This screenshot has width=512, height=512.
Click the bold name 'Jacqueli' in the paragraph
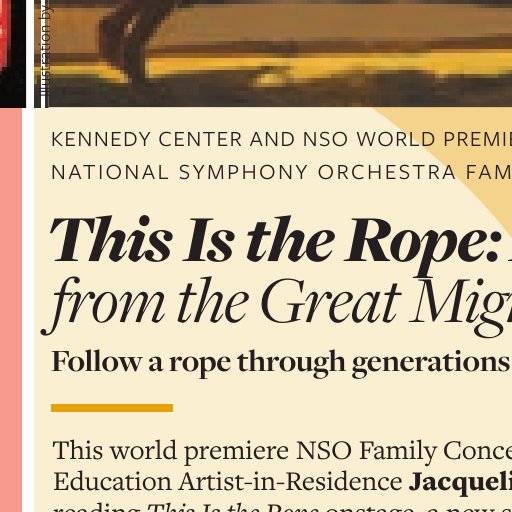pos(460,482)
